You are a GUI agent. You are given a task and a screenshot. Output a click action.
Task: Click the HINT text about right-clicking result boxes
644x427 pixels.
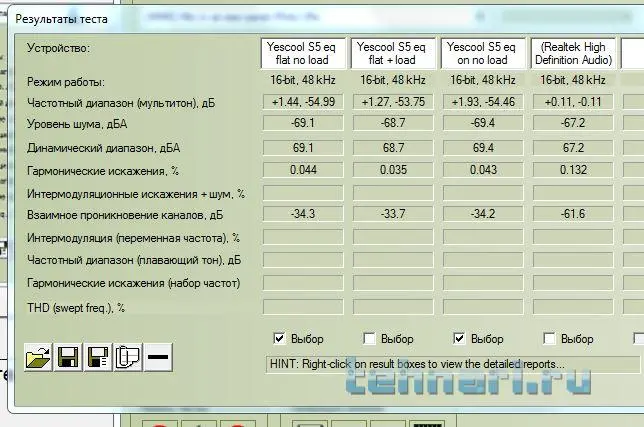(417, 364)
